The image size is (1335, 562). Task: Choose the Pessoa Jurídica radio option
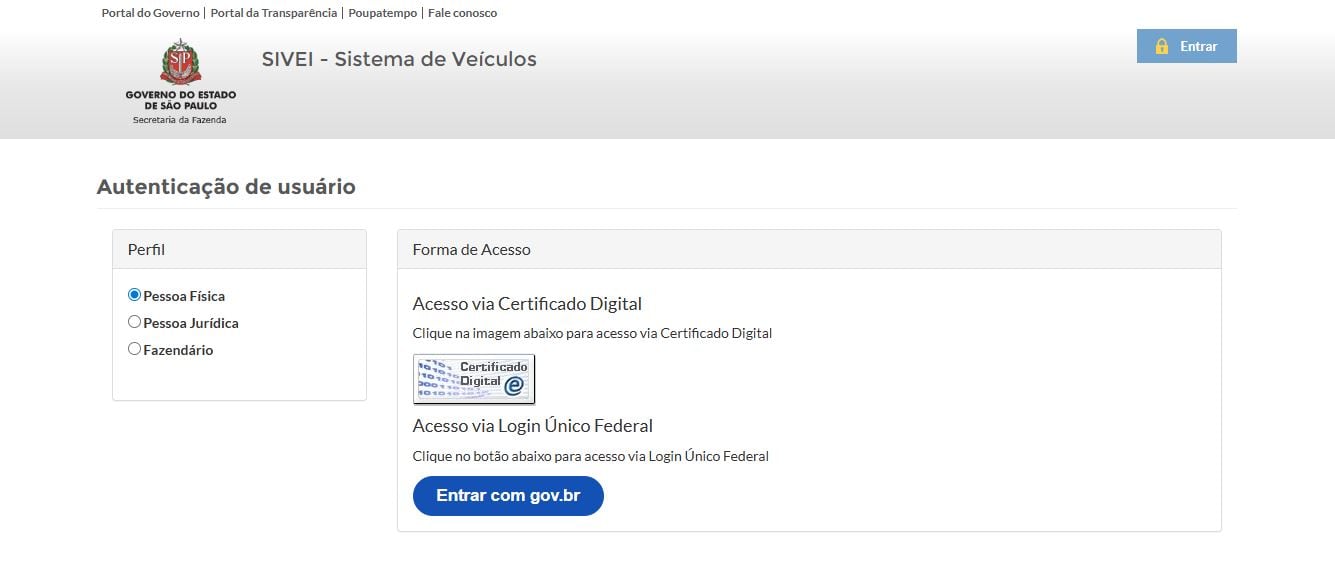(x=135, y=322)
